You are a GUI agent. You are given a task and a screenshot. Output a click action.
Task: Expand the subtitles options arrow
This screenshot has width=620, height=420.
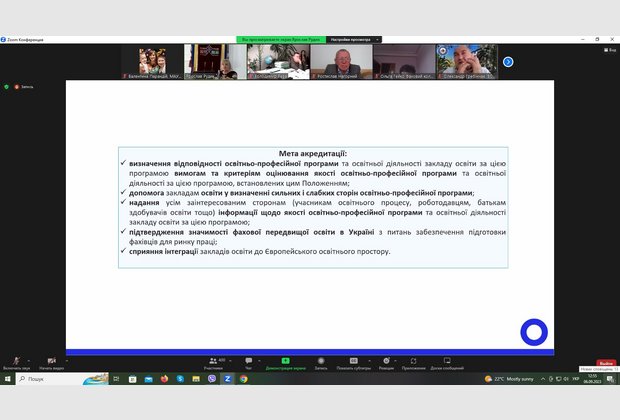(x=369, y=361)
